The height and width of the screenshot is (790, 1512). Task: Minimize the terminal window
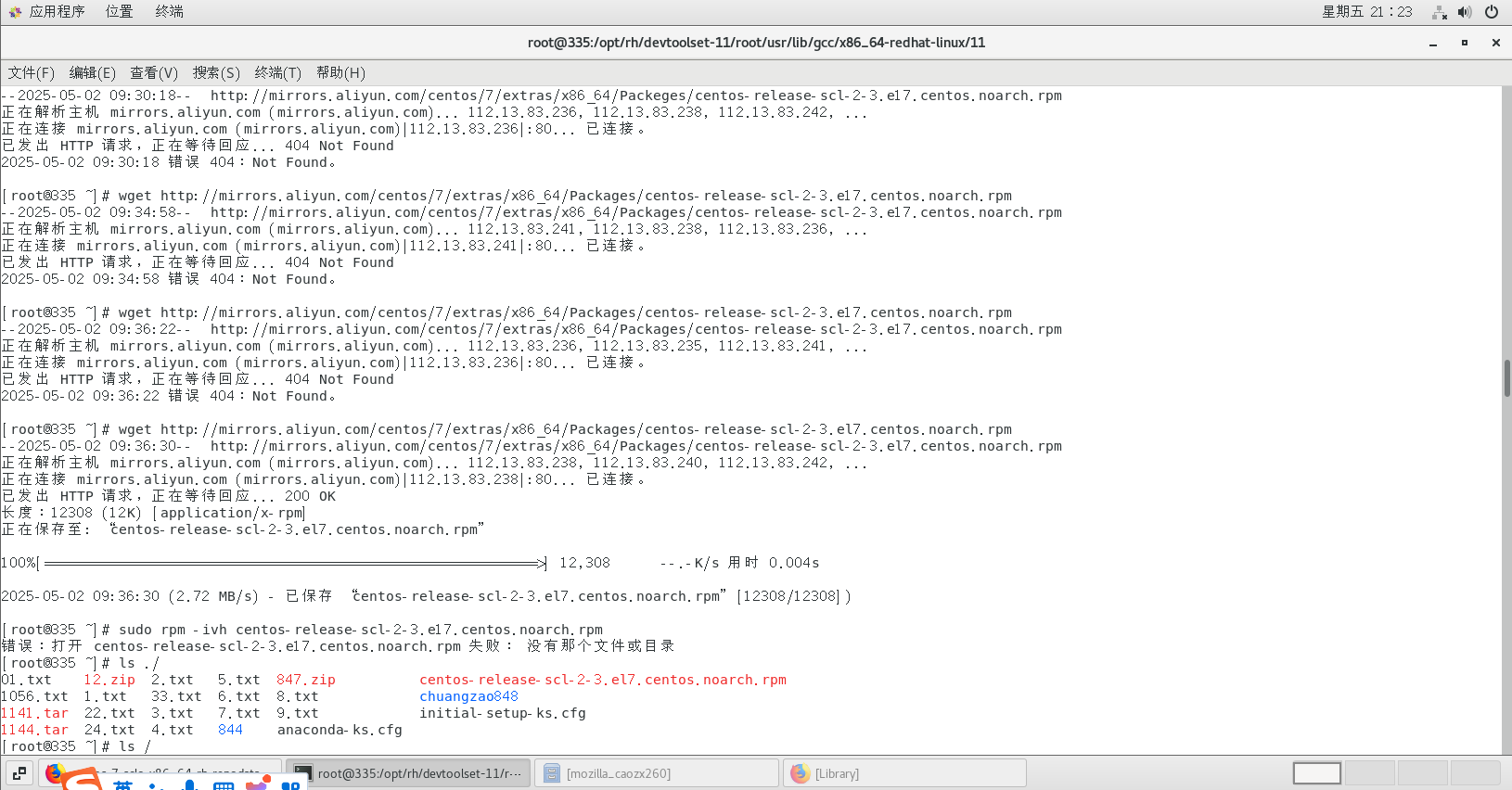coord(1433,43)
